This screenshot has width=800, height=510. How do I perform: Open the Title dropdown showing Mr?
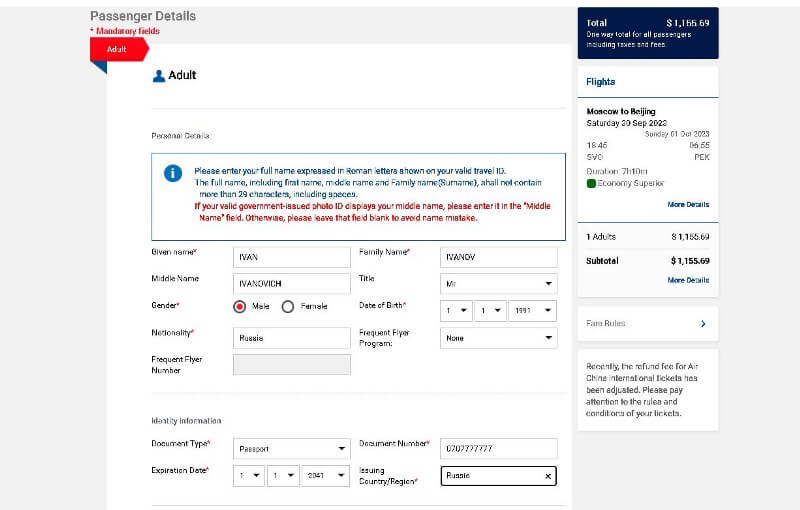(x=498, y=284)
